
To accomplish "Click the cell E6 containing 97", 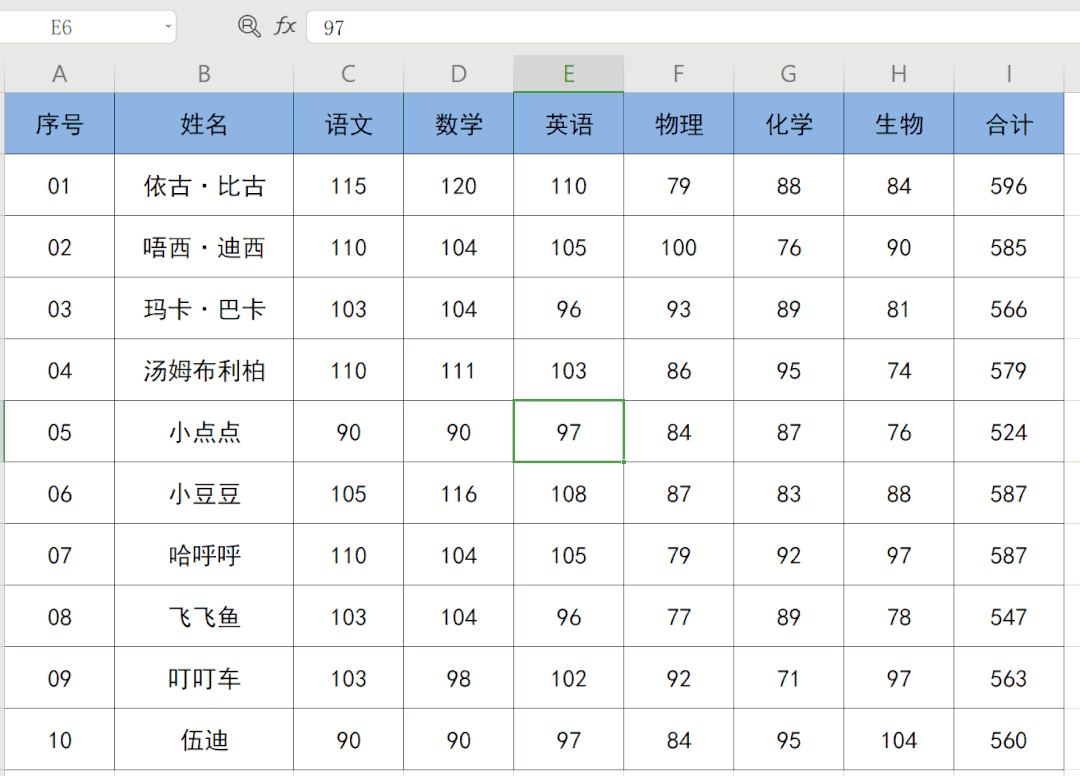I will 568,432.
